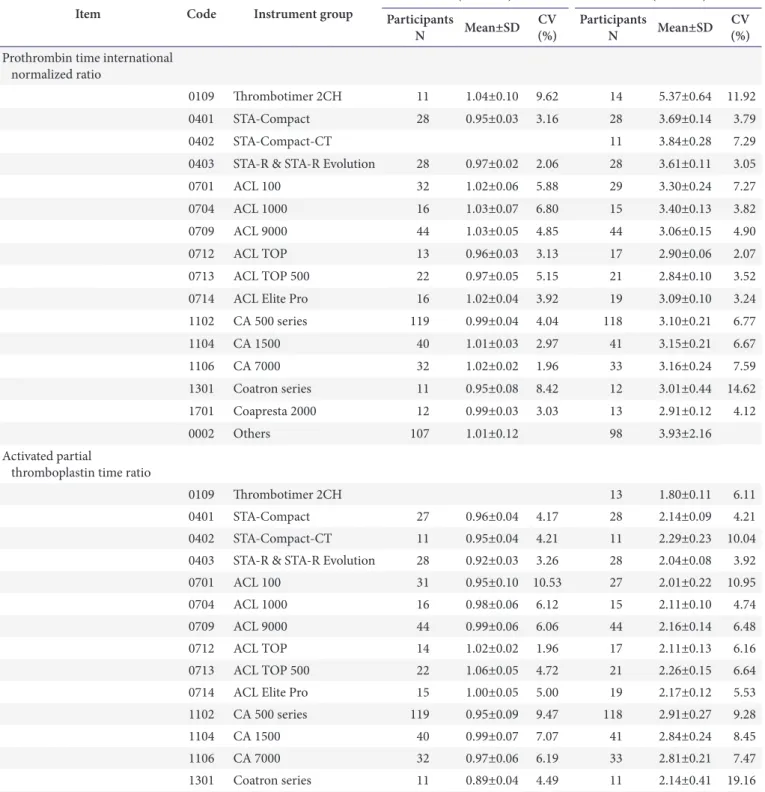The image size is (765, 792).
Task: Select the CV value '5.88'
Action: (x=547, y=186)
